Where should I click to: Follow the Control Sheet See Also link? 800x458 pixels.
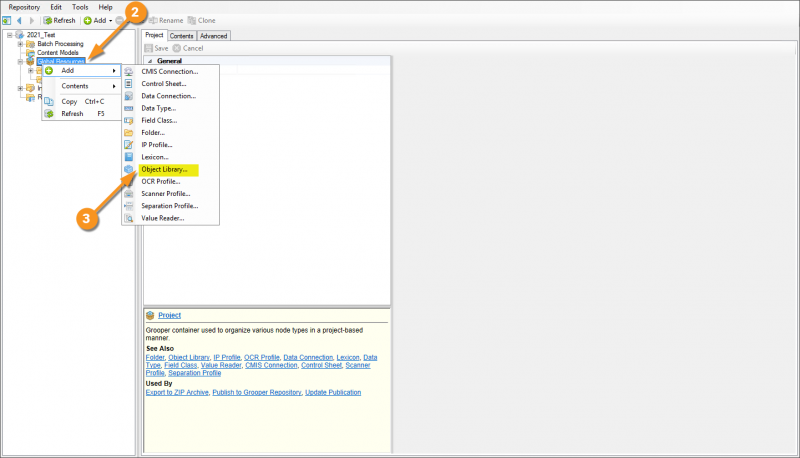321,365
